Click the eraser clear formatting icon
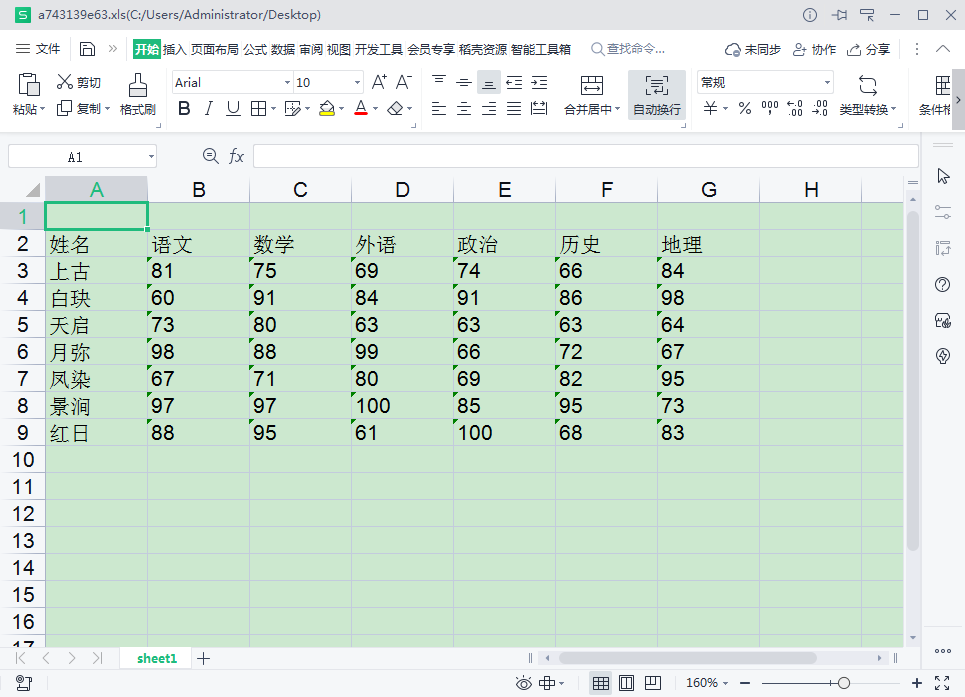Image resolution: width=965 pixels, height=697 pixels. [x=395, y=109]
